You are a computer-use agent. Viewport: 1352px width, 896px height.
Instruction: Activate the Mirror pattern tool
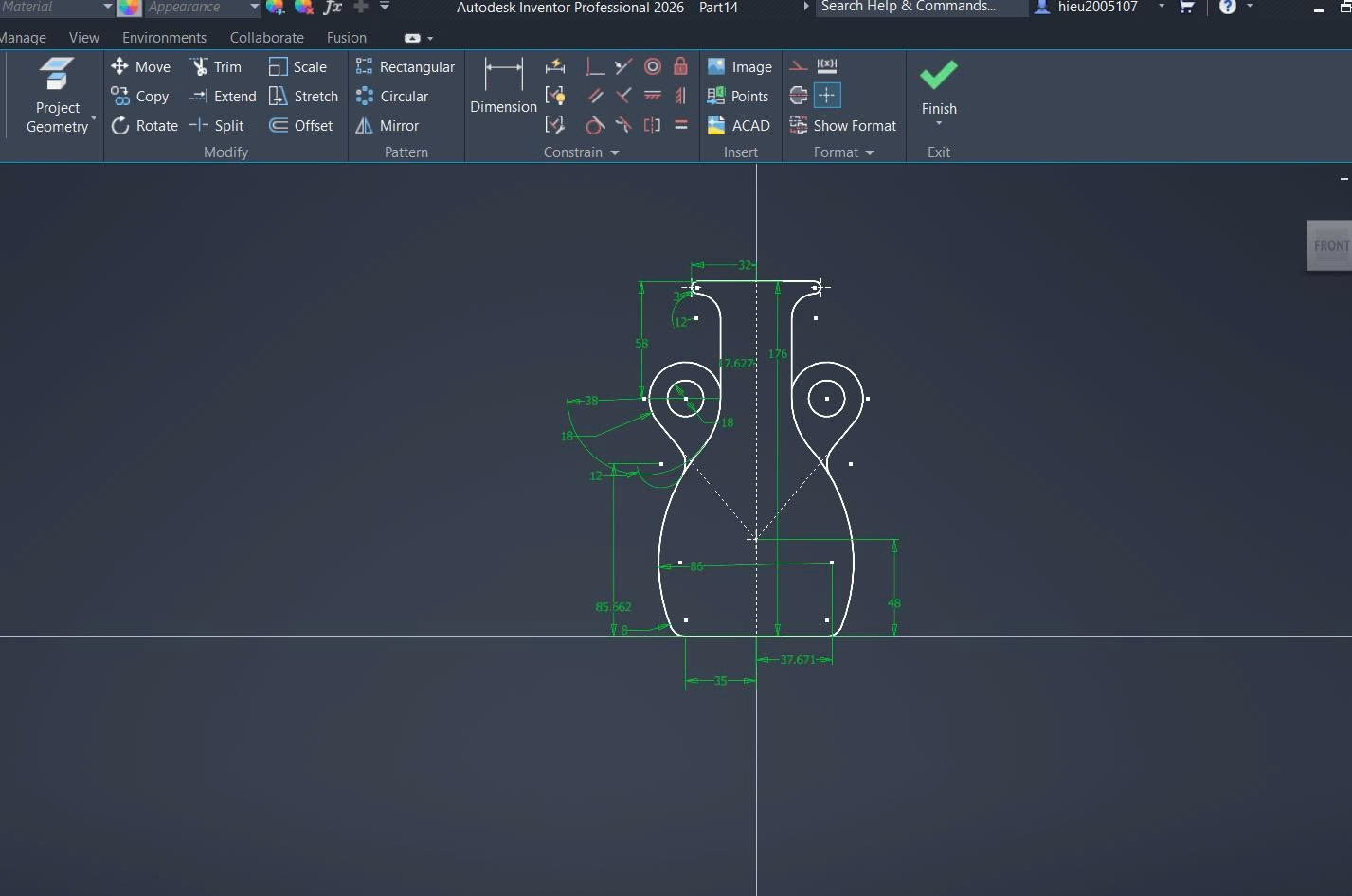click(387, 126)
